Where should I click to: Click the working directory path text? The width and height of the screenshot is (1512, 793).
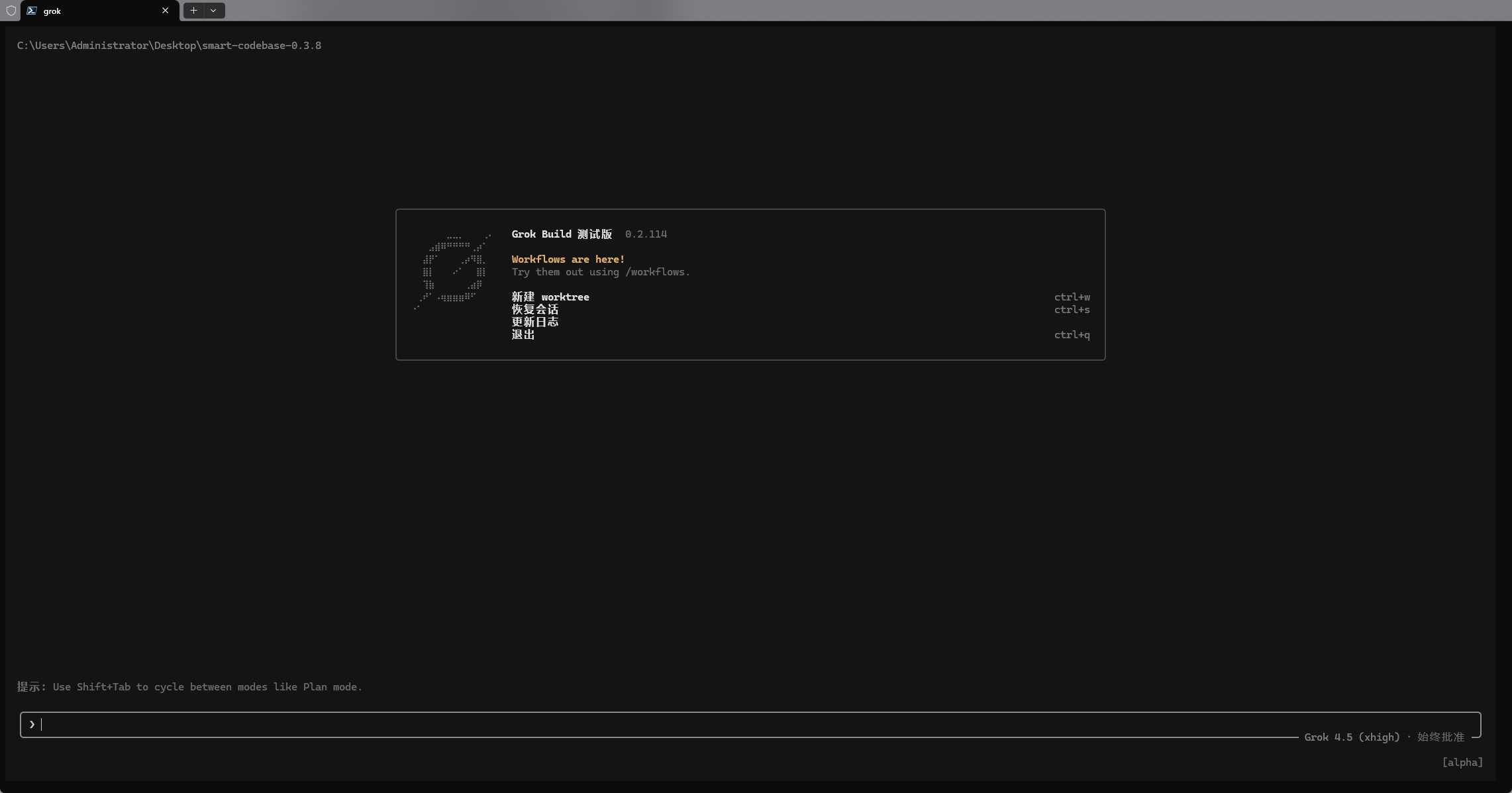pos(169,46)
